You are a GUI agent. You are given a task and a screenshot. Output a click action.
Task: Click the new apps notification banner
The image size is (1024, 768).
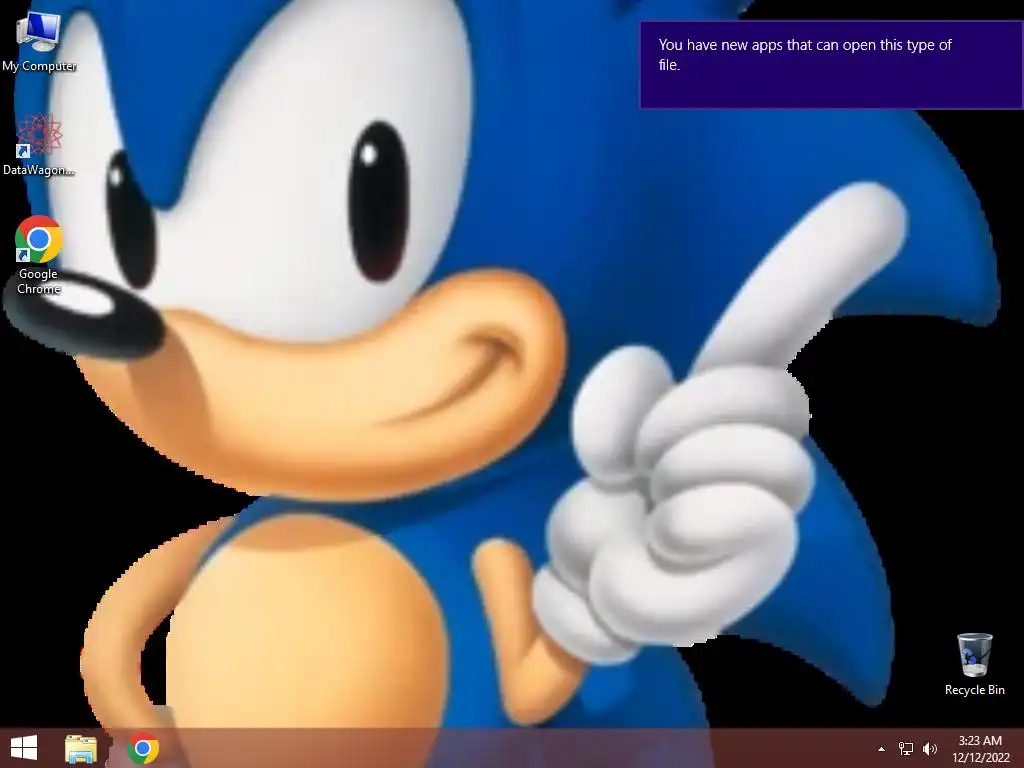tap(831, 65)
